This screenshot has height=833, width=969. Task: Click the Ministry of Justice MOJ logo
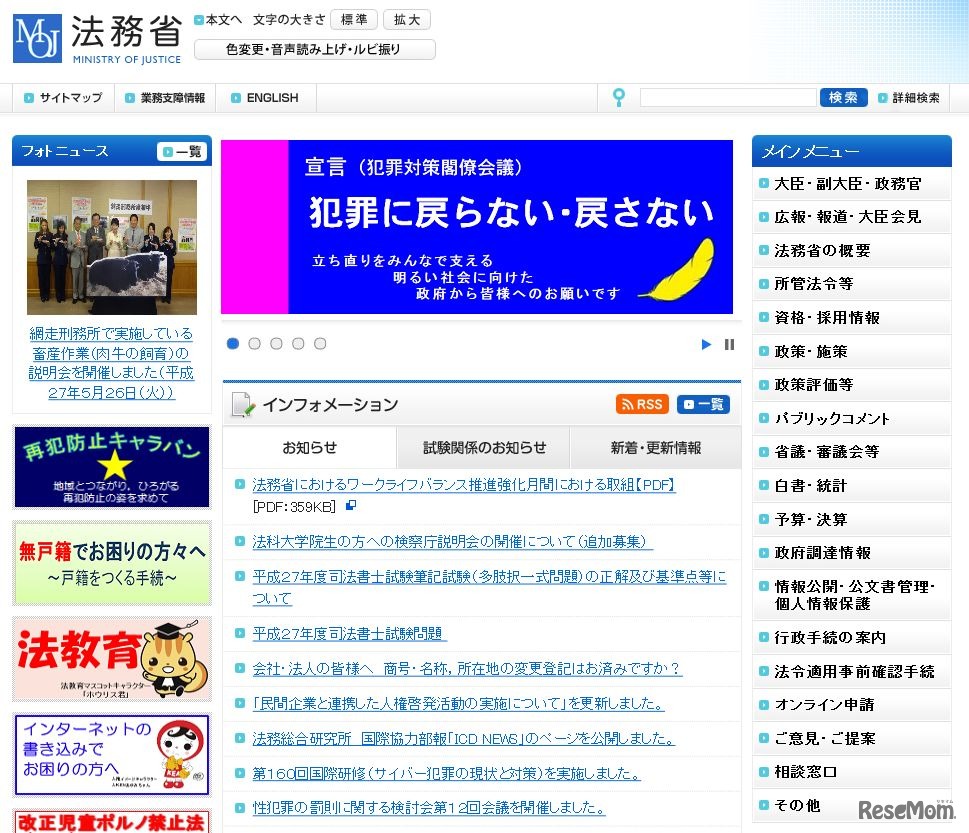pyautogui.click(x=37, y=40)
